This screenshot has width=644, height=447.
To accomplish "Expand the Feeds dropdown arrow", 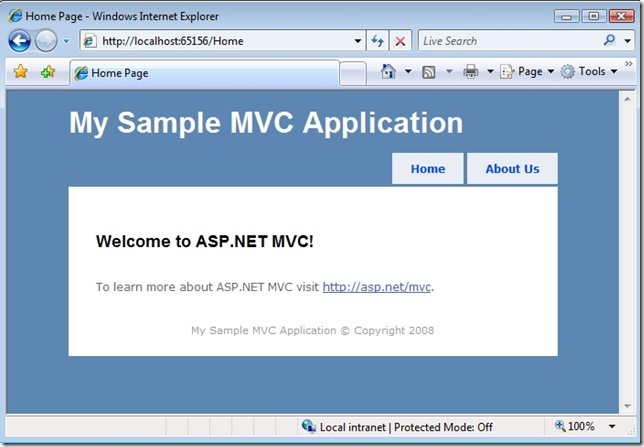I will (x=449, y=71).
